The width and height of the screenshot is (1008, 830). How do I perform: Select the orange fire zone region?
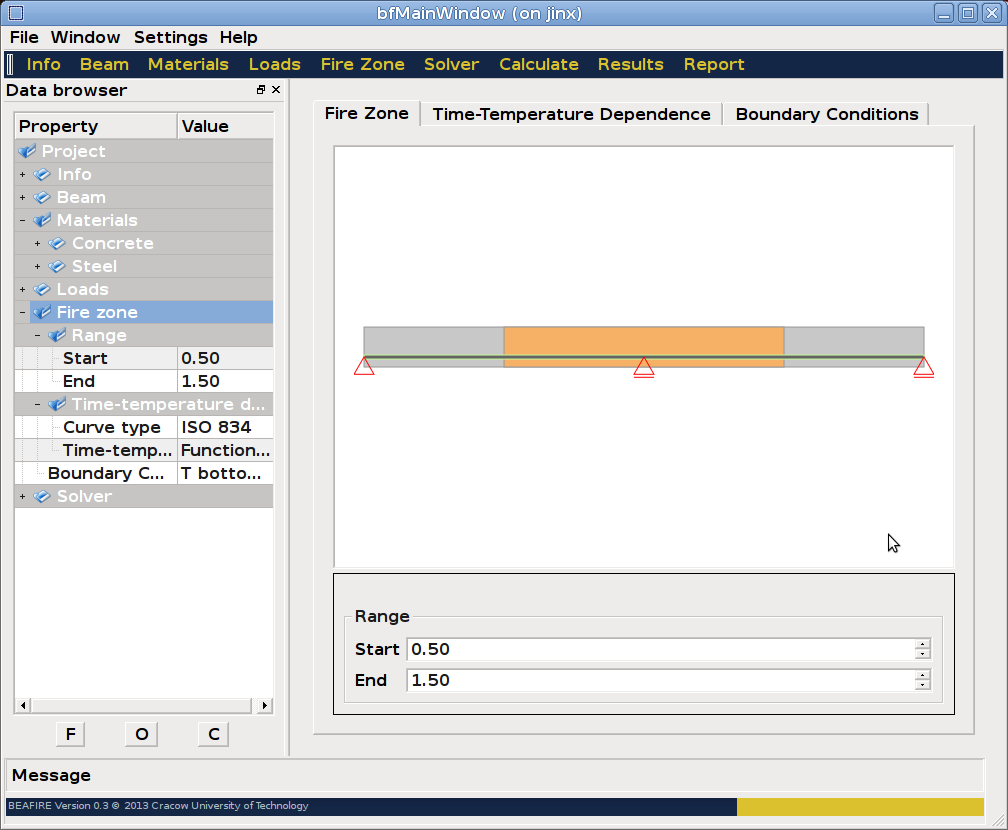pos(643,340)
